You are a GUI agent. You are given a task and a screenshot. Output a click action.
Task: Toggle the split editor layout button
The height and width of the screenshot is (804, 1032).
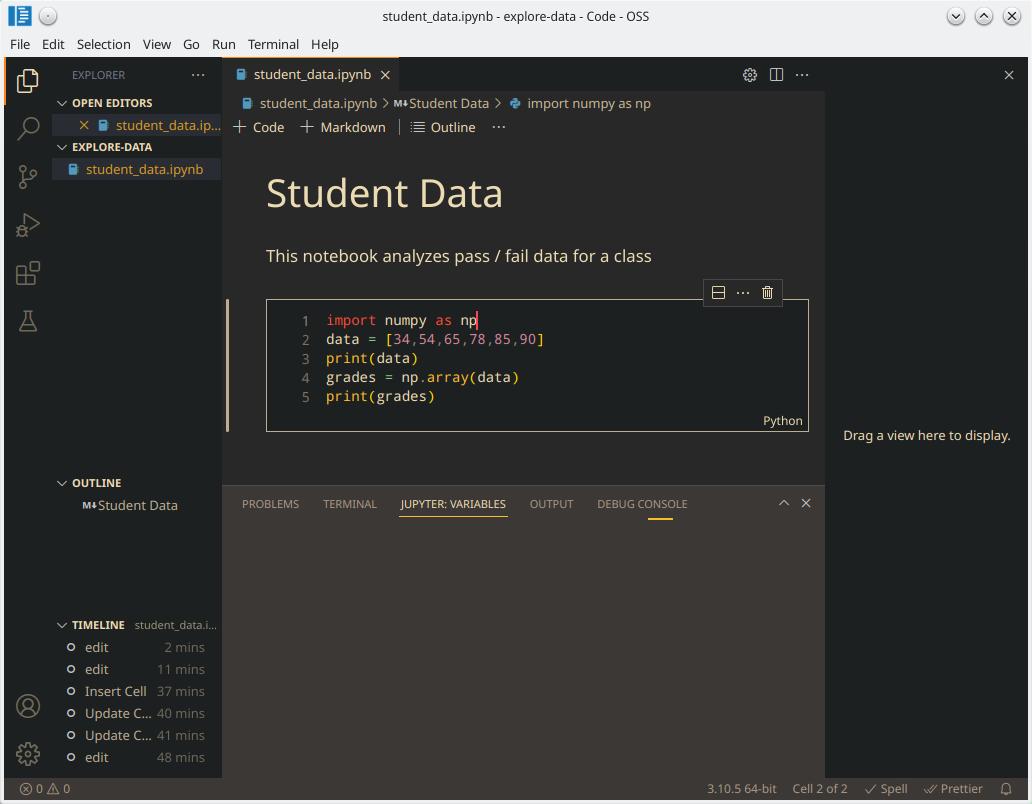pyautogui.click(x=776, y=75)
